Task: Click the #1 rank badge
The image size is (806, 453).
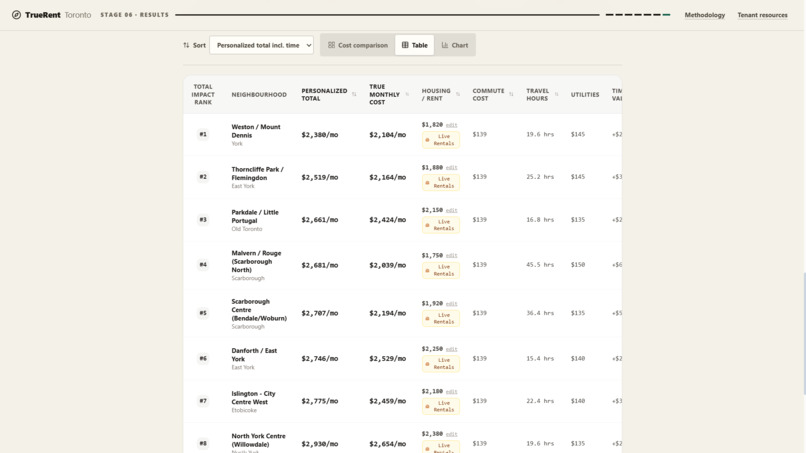Action: (x=203, y=135)
